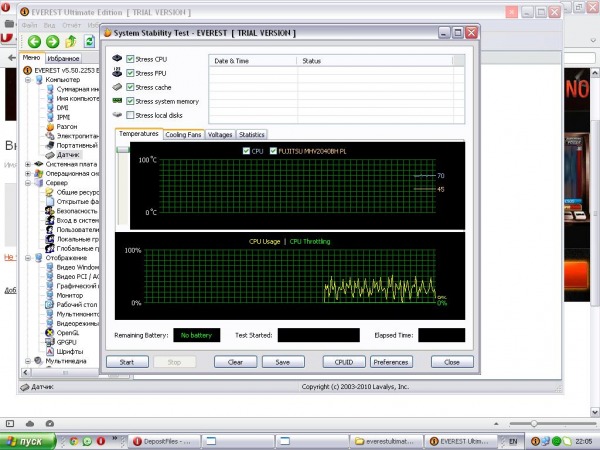The image size is (600, 450).
Task: Select the Разгон flame icon in tree
Action: pyautogui.click(x=50, y=127)
